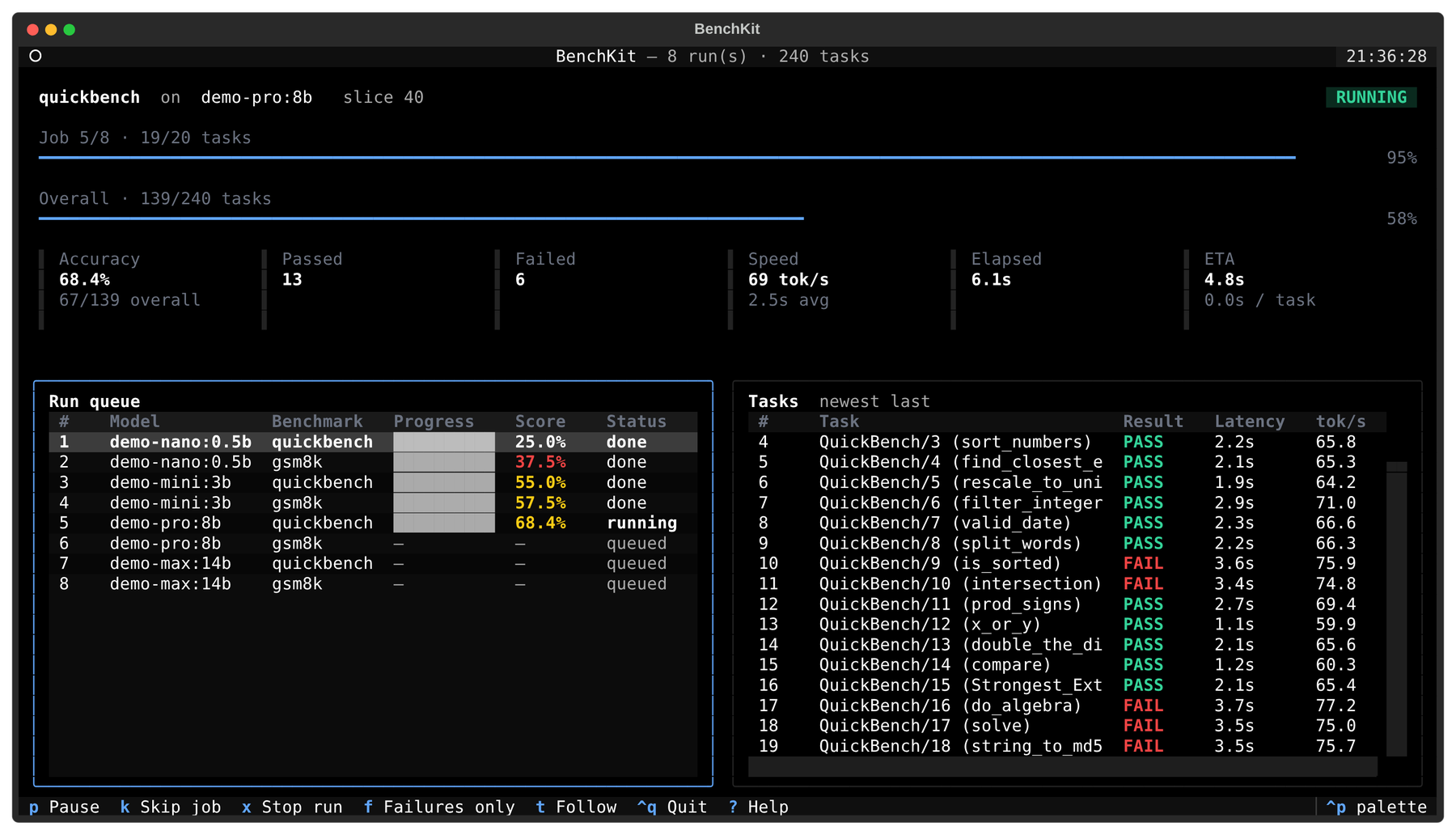This screenshot has height=835, width=1456.
Task: Click the RUNNING status badge
Action: point(1371,97)
